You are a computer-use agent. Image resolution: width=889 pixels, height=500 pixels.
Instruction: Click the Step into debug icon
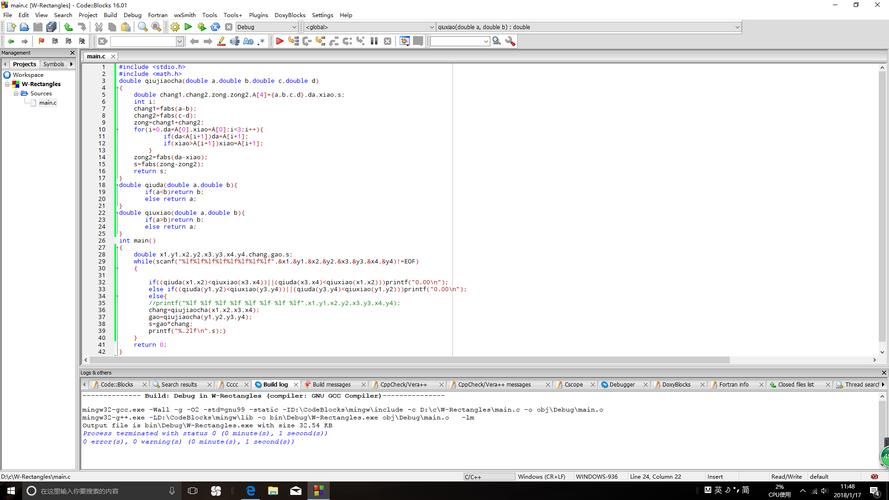[x=320, y=41]
